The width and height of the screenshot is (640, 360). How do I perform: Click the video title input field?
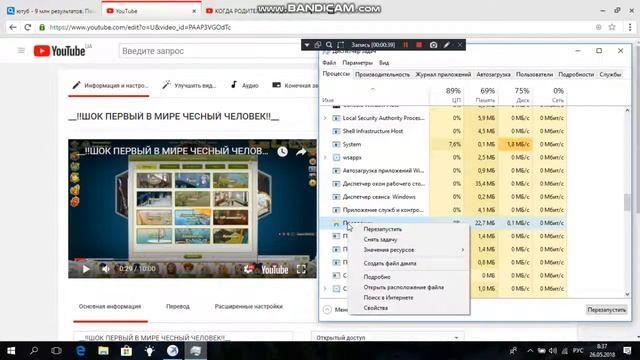pos(183,337)
